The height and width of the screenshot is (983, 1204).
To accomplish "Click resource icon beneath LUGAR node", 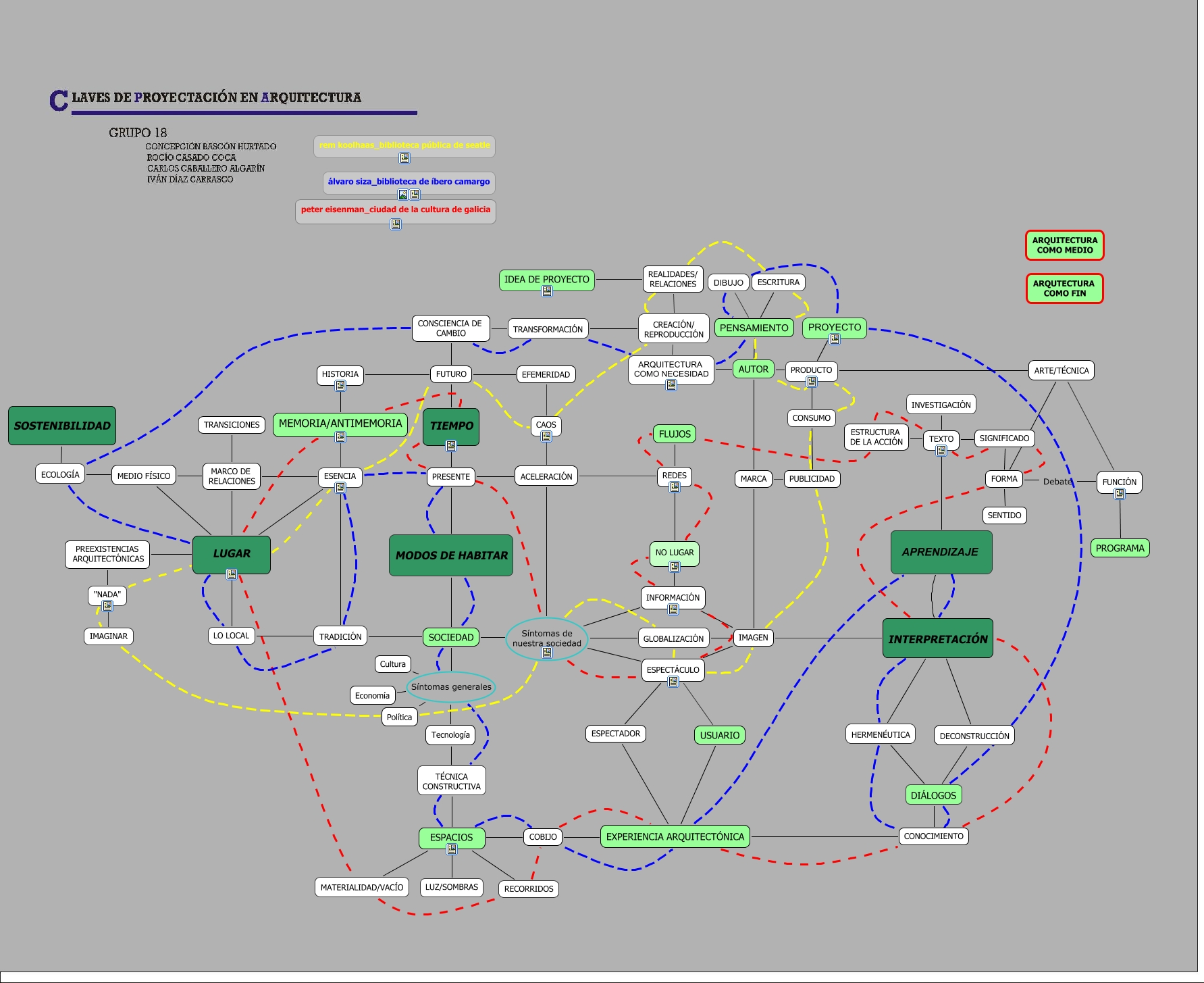I will [x=232, y=574].
